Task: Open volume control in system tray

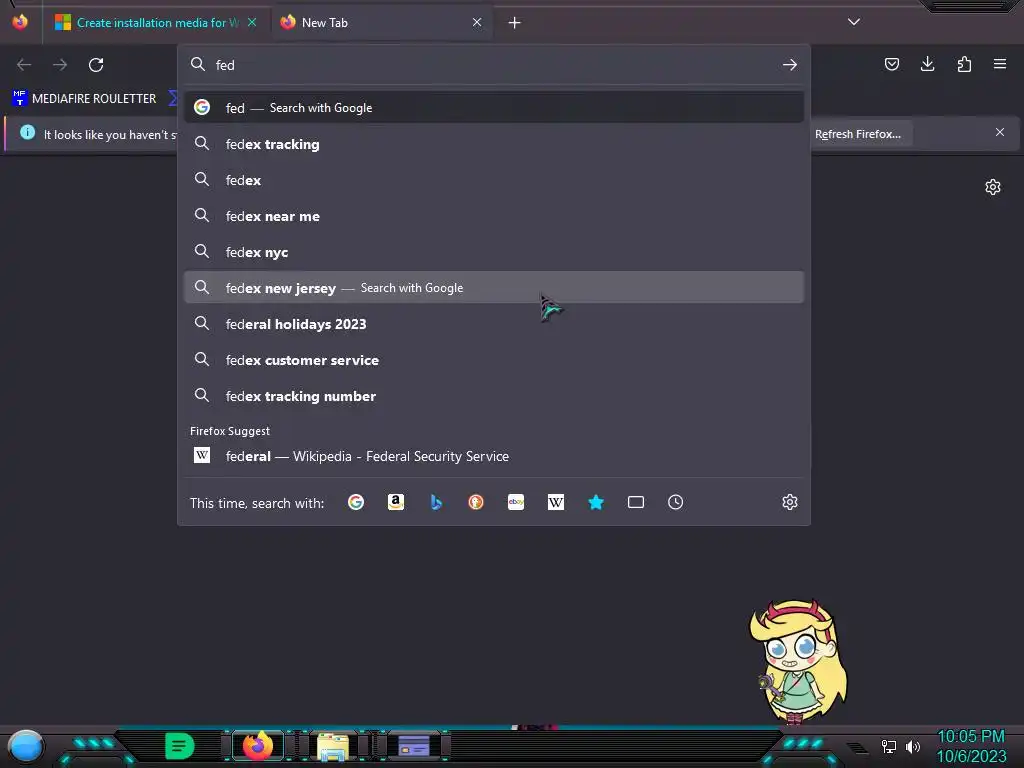Action: 913,746
